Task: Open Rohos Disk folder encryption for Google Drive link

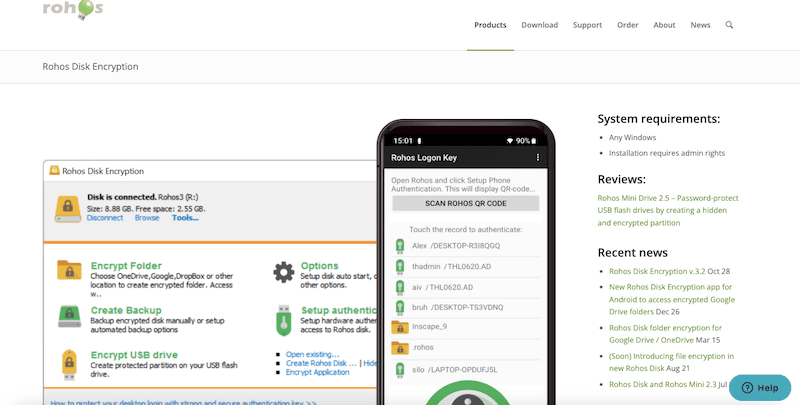Action: [x=665, y=334]
